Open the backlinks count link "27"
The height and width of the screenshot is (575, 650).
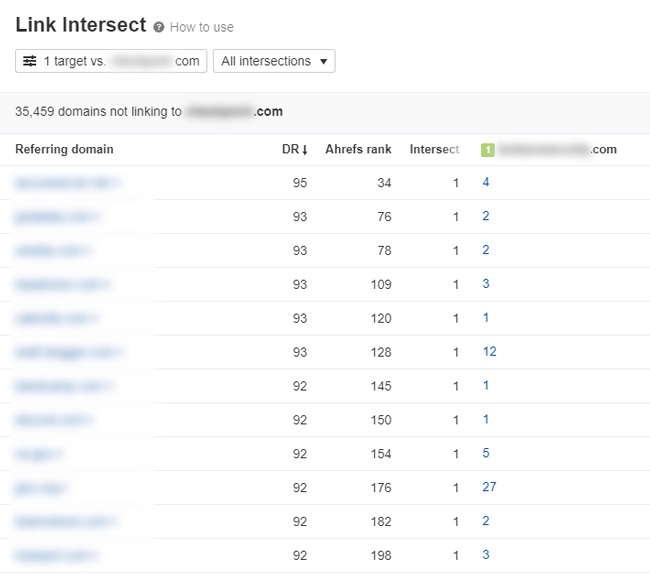pyautogui.click(x=489, y=487)
